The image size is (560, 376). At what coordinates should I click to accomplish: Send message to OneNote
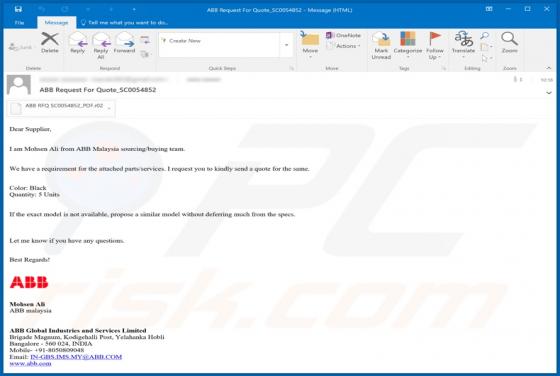344,35
